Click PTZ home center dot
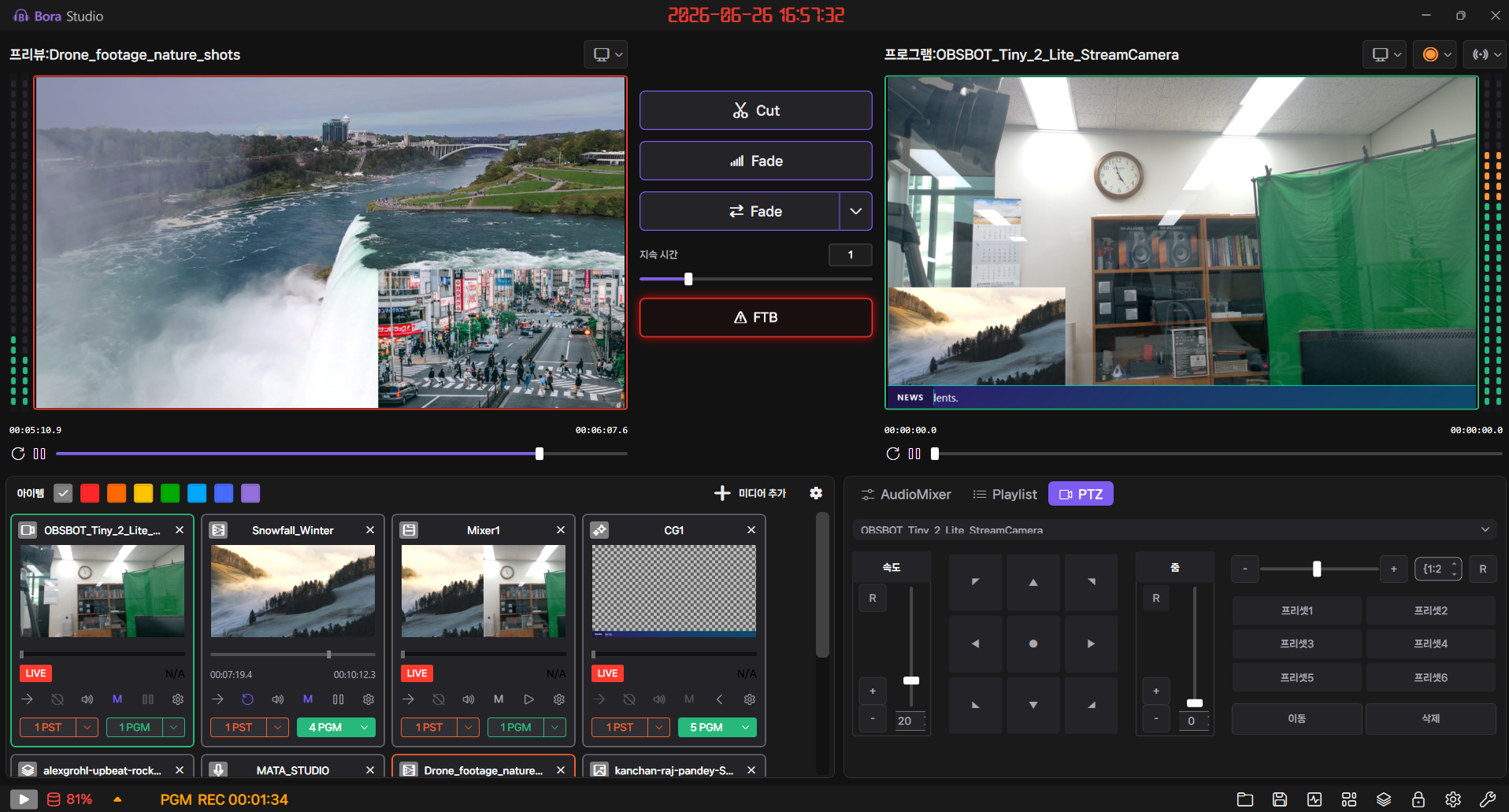The height and width of the screenshot is (812, 1509). 1033,643
